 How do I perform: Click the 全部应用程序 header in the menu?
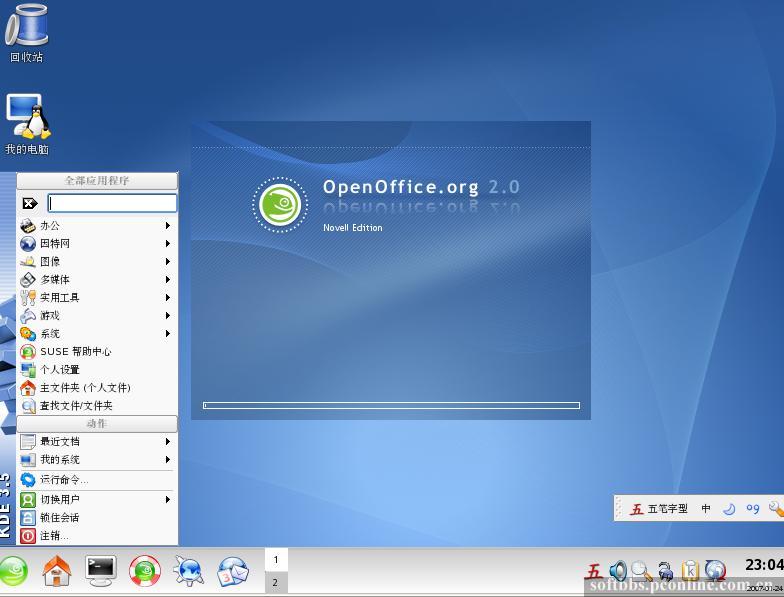point(97,180)
